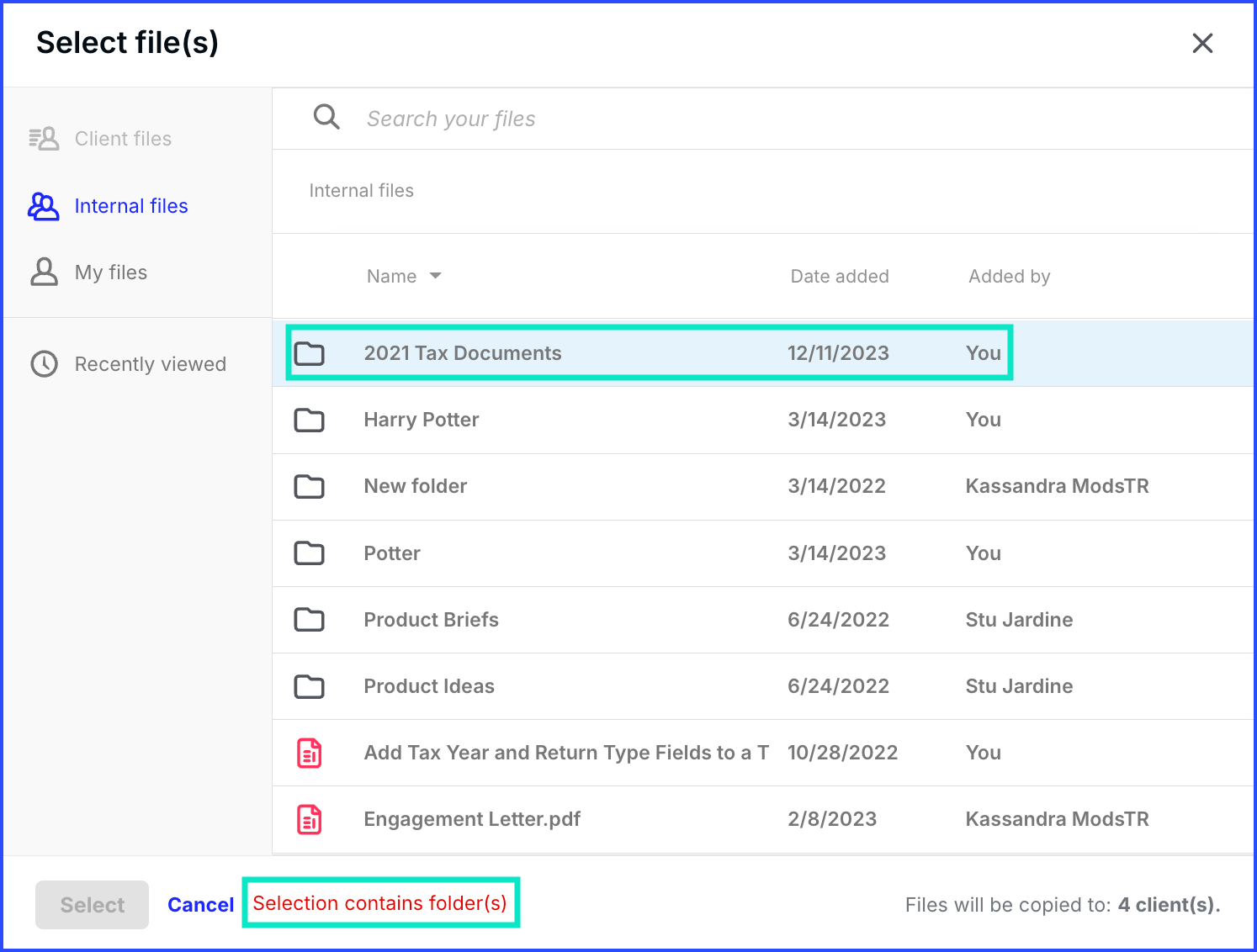Cancel the file selection
1257x952 pixels.
point(200,905)
